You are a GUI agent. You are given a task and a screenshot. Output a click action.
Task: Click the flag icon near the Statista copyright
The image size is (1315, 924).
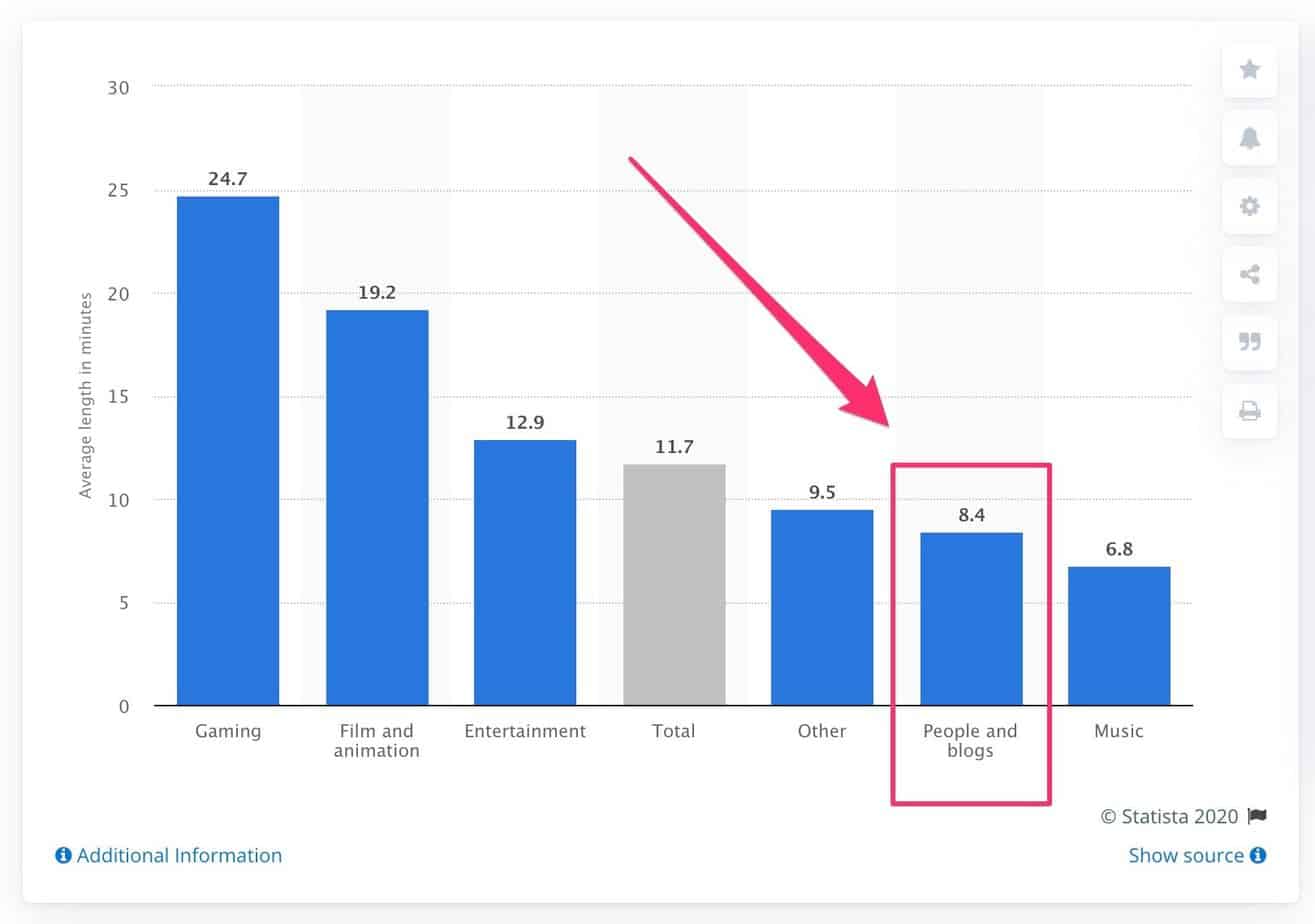[x=1253, y=816]
